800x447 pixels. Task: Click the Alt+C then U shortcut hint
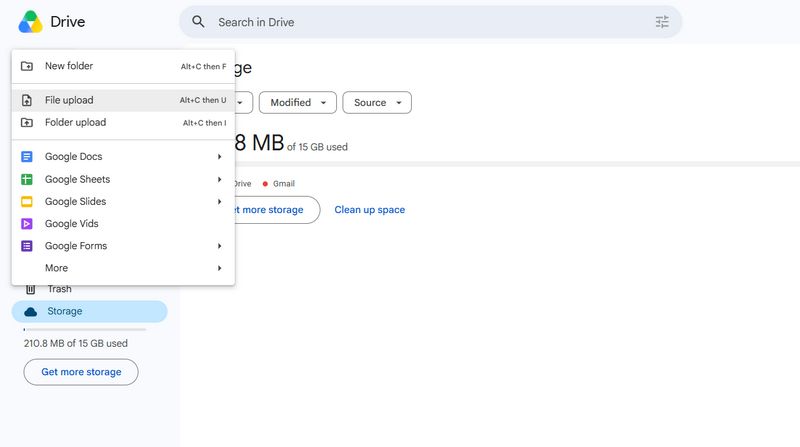tap(203, 101)
